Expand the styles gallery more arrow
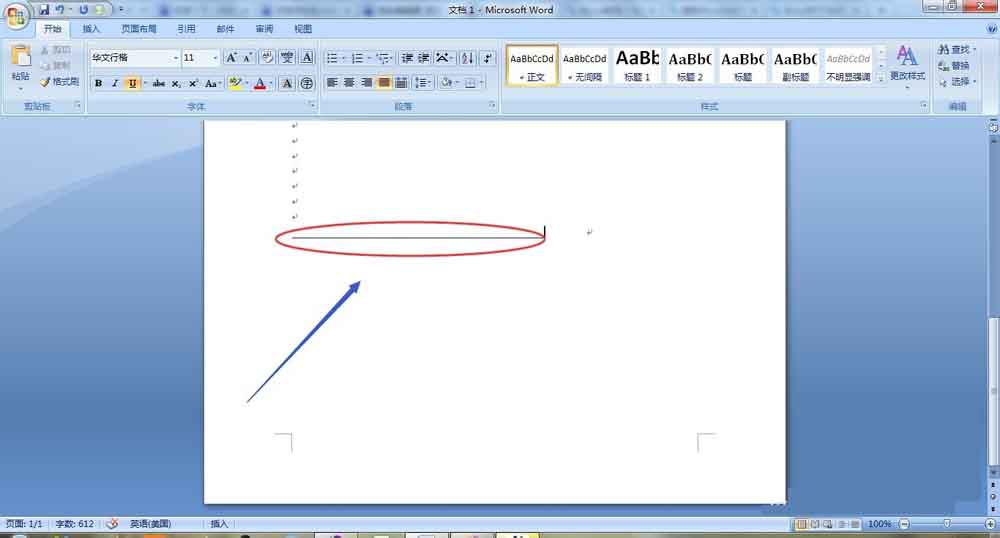The height and width of the screenshot is (538, 1000). point(881,78)
